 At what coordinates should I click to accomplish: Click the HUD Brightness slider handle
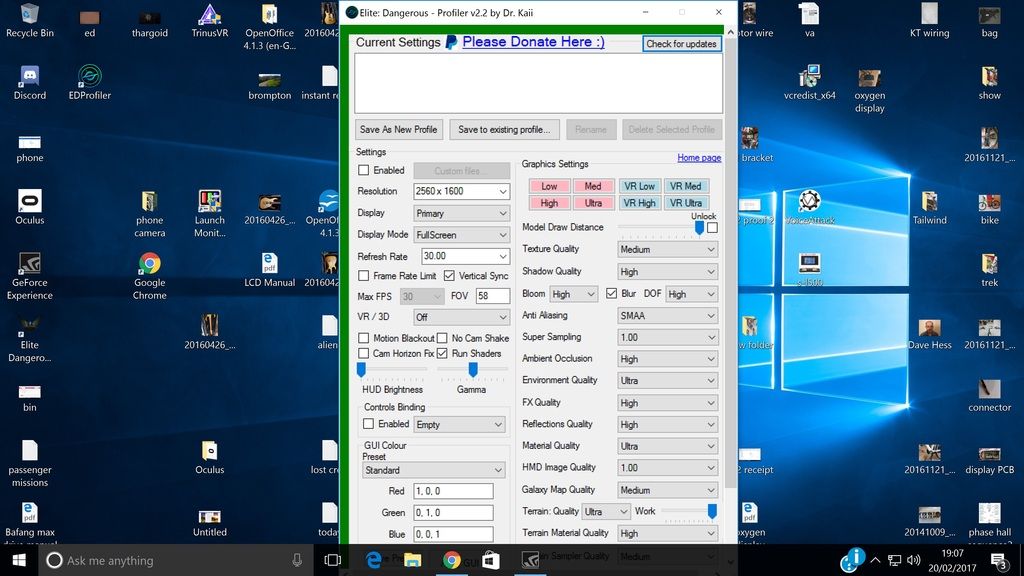click(361, 370)
